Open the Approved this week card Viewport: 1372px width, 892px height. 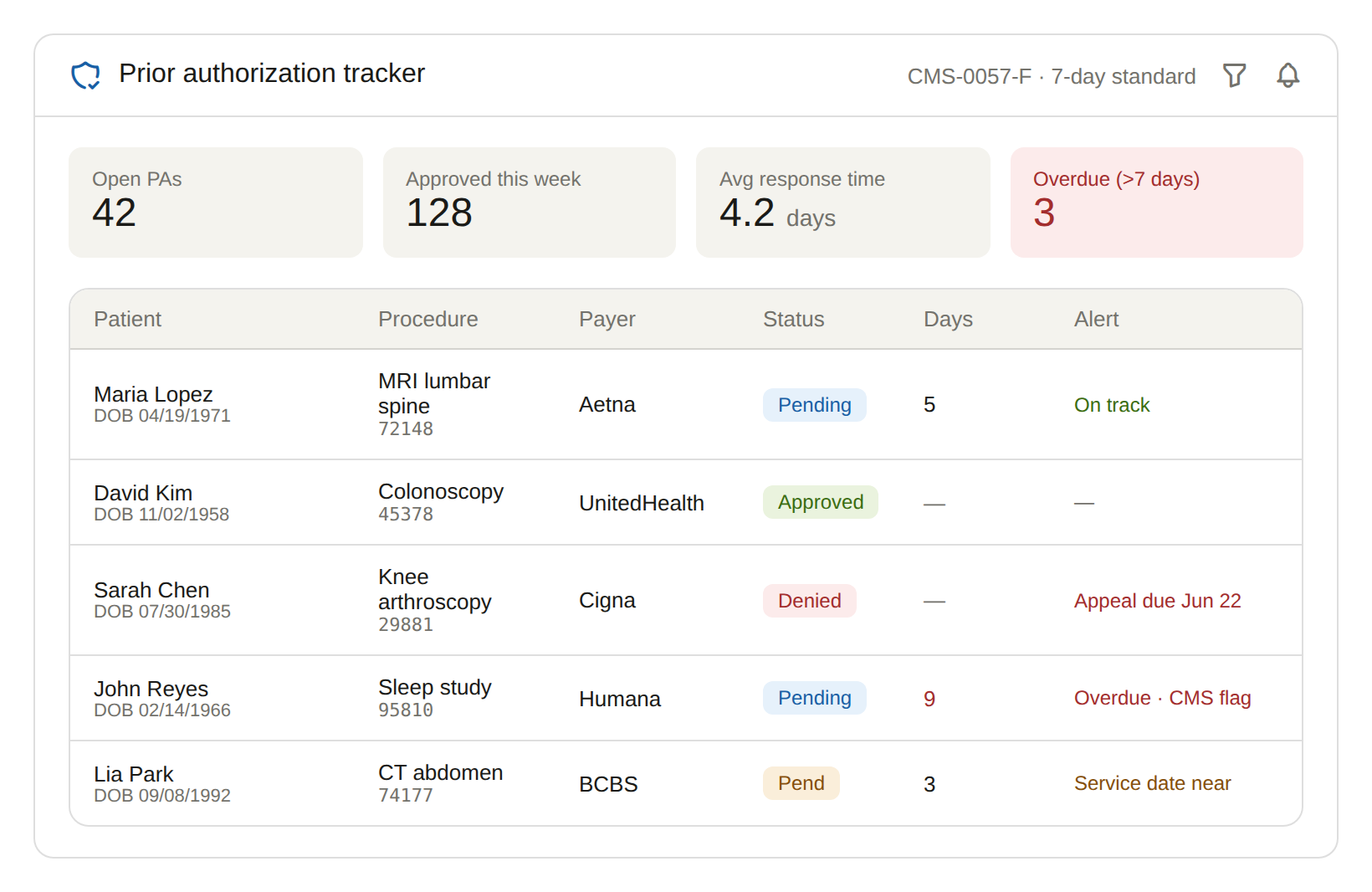coord(530,202)
